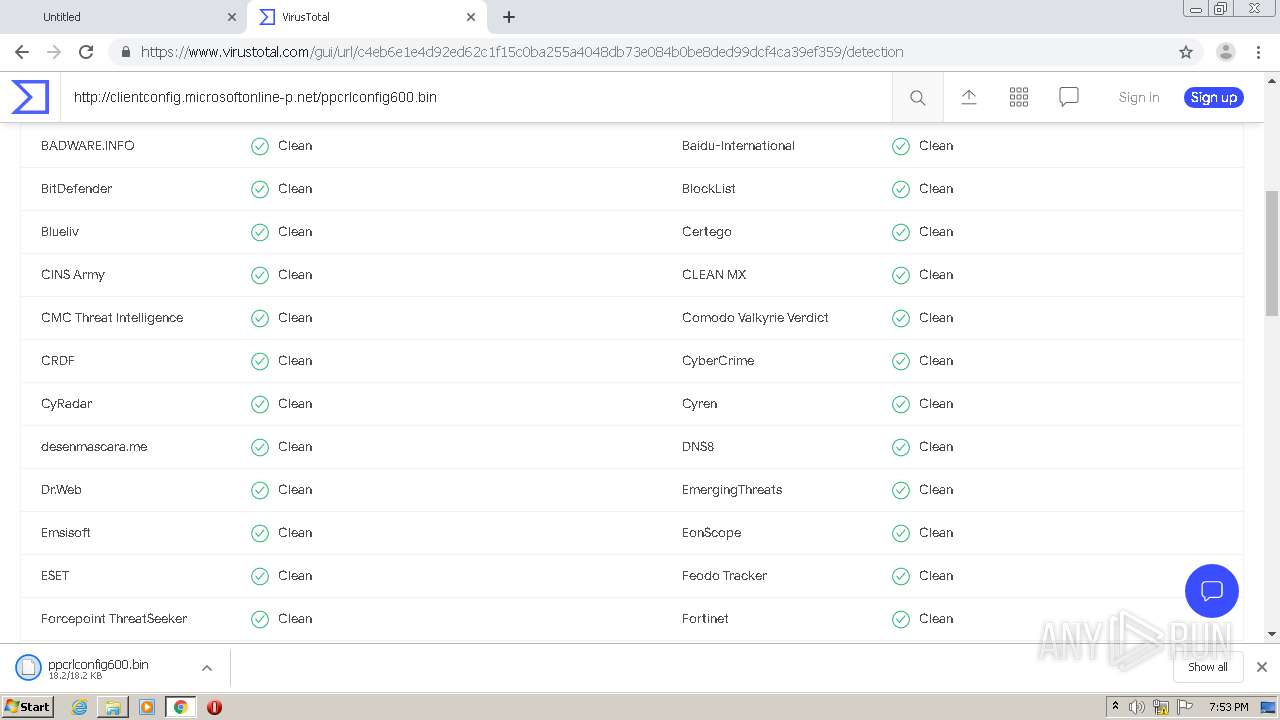Open file explorer from taskbar
This screenshot has height=720, width=1280.
click(x=113, y=707)
